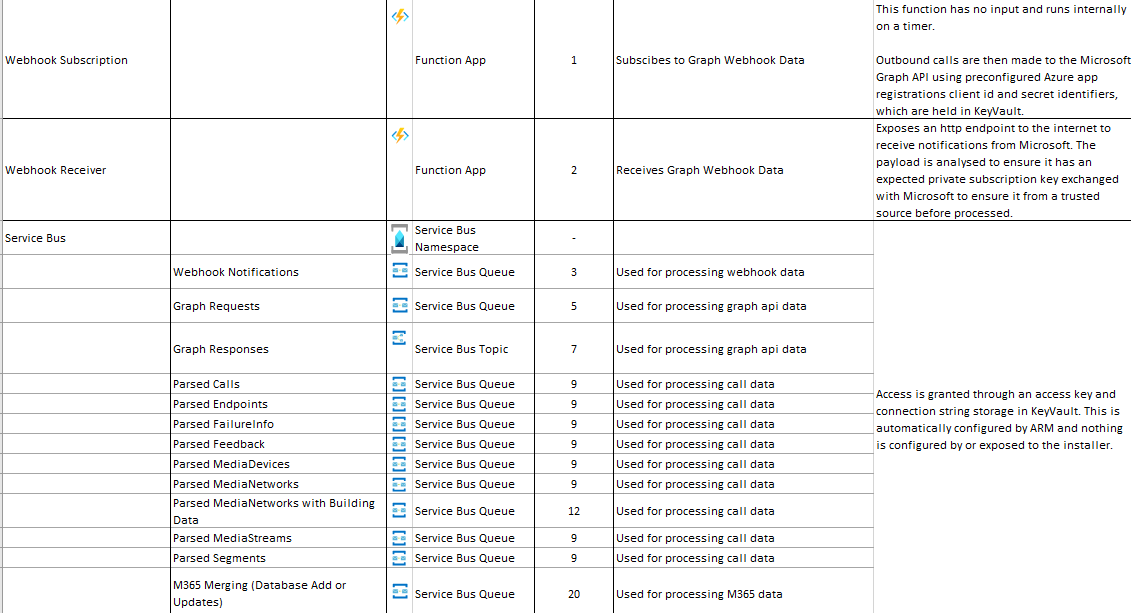Click the queue icon in Parsed Calls row
This screenshot has height=613, width=1131.
(x=399, y=384)
